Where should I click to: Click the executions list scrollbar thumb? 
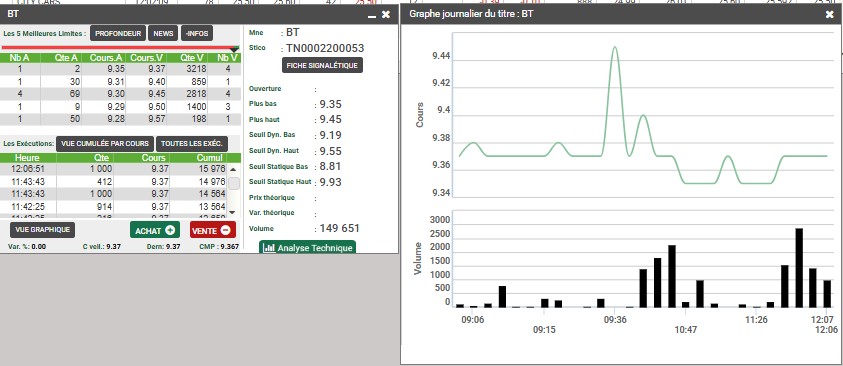(233, 184)
